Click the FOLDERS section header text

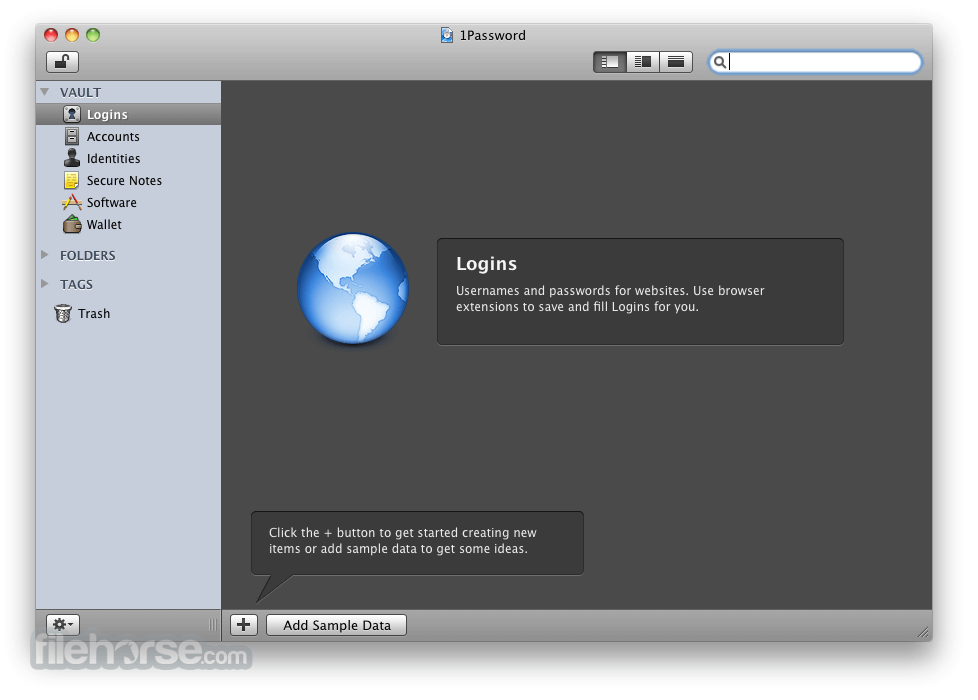click(x=88, y=255)
